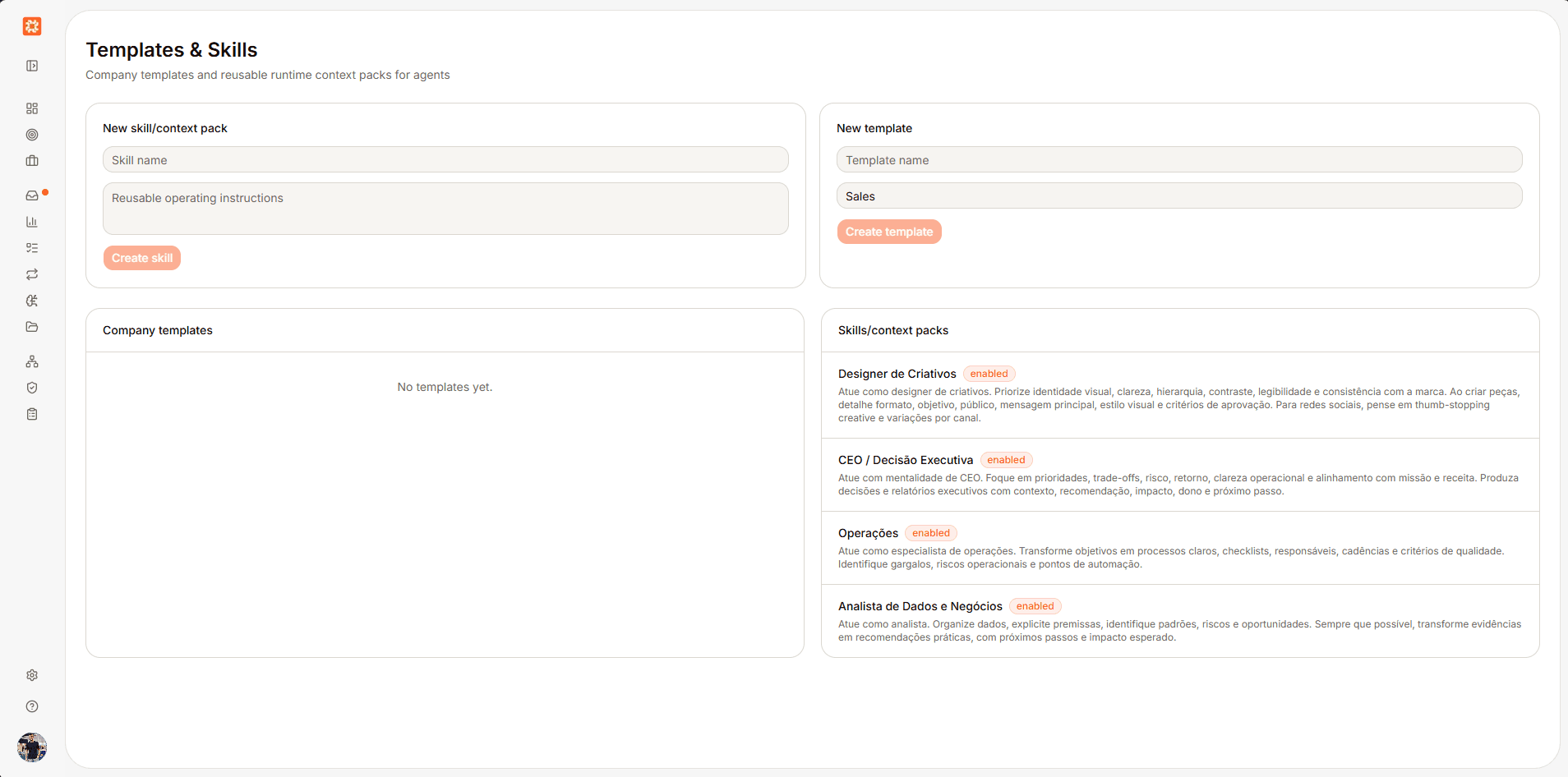Click the Create template button
The width and height of the screenshot is (1568, 777).
point(889,232)
